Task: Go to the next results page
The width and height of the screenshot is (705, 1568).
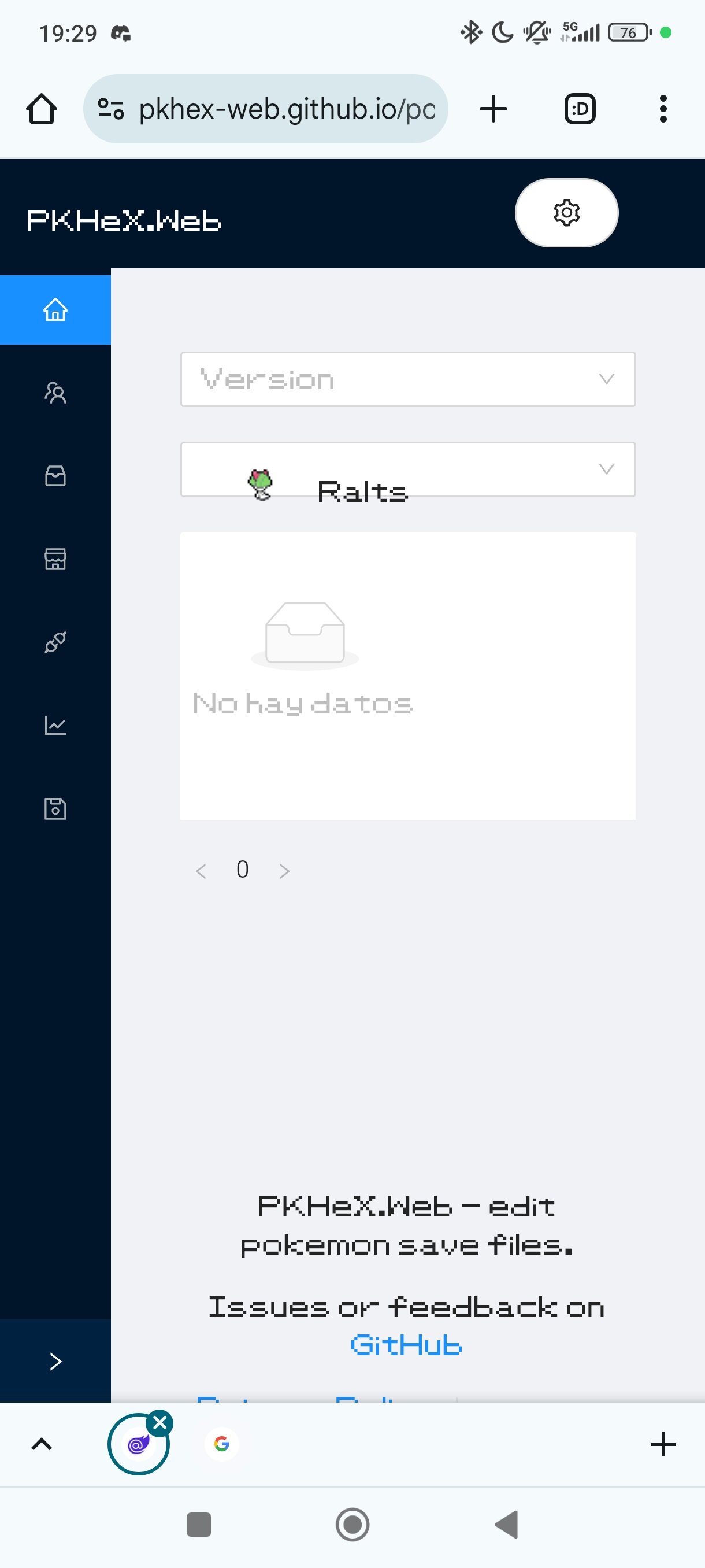Action: 284,870
